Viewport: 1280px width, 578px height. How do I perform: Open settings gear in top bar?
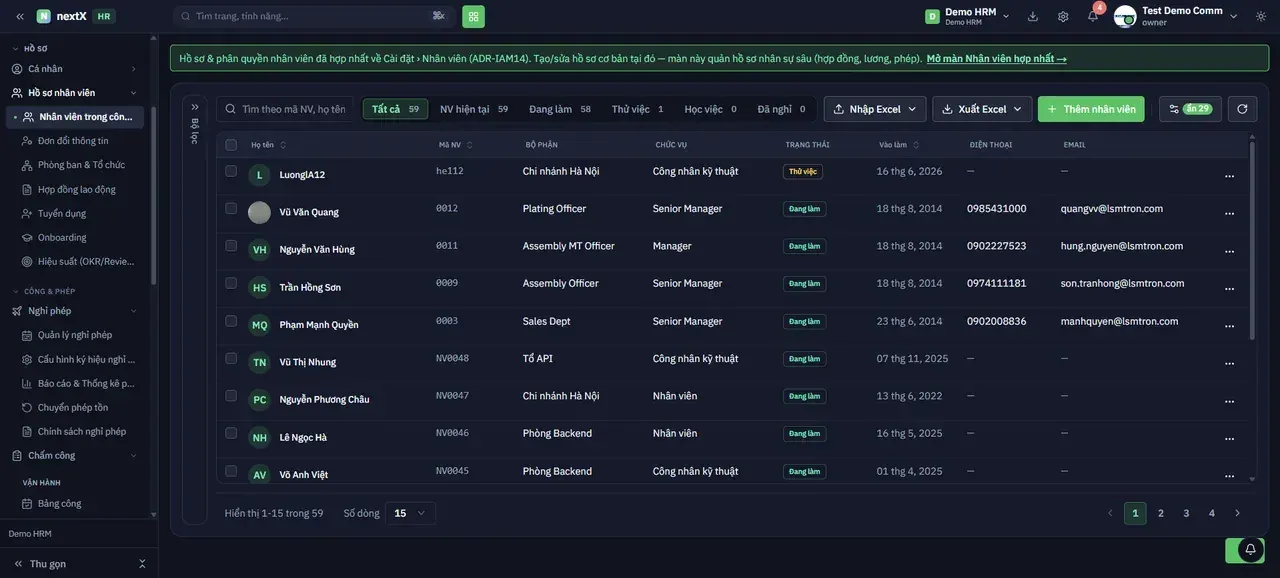point(1063,16)
